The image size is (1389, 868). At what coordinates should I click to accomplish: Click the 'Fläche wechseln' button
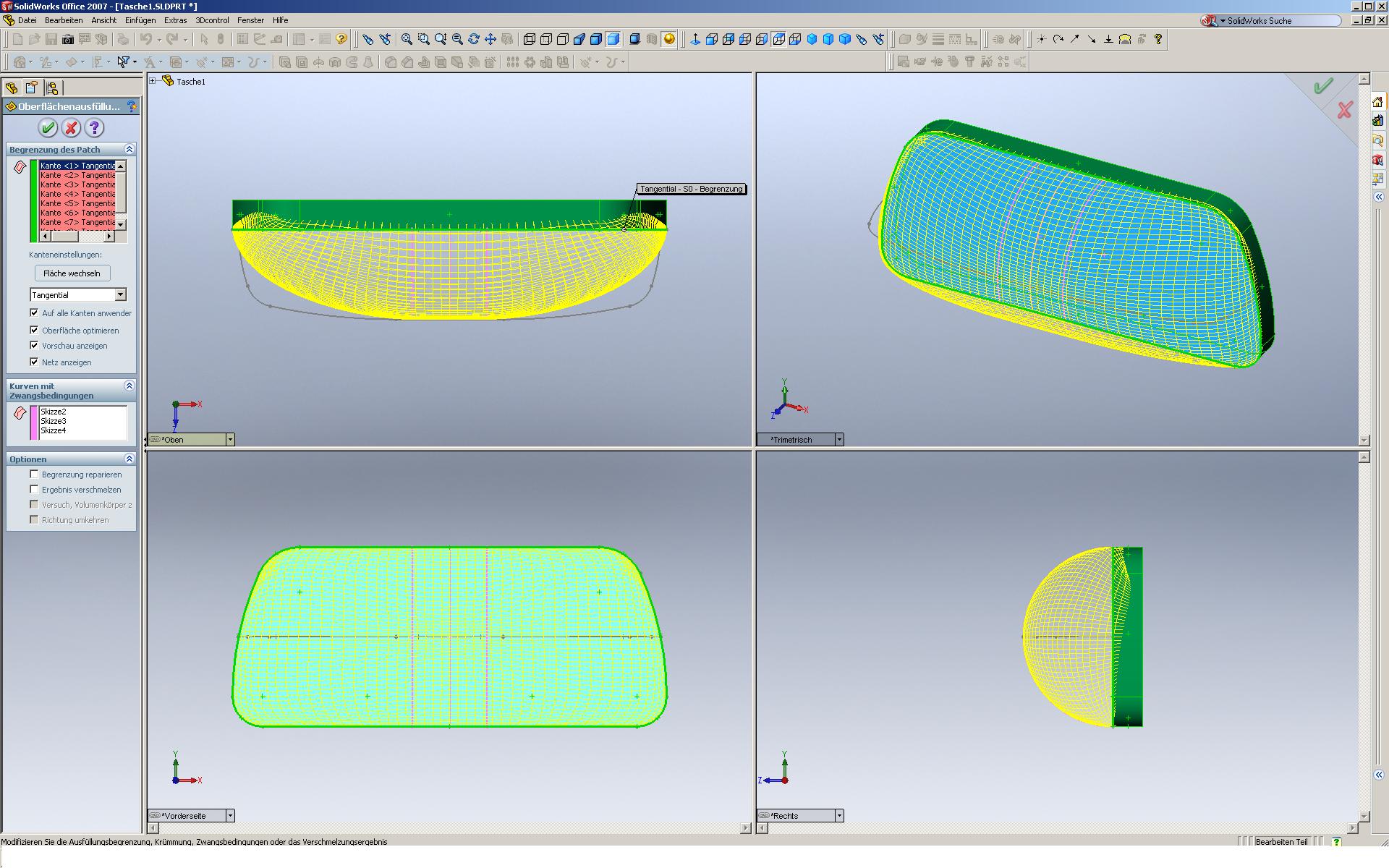click(x=72, y=273)
